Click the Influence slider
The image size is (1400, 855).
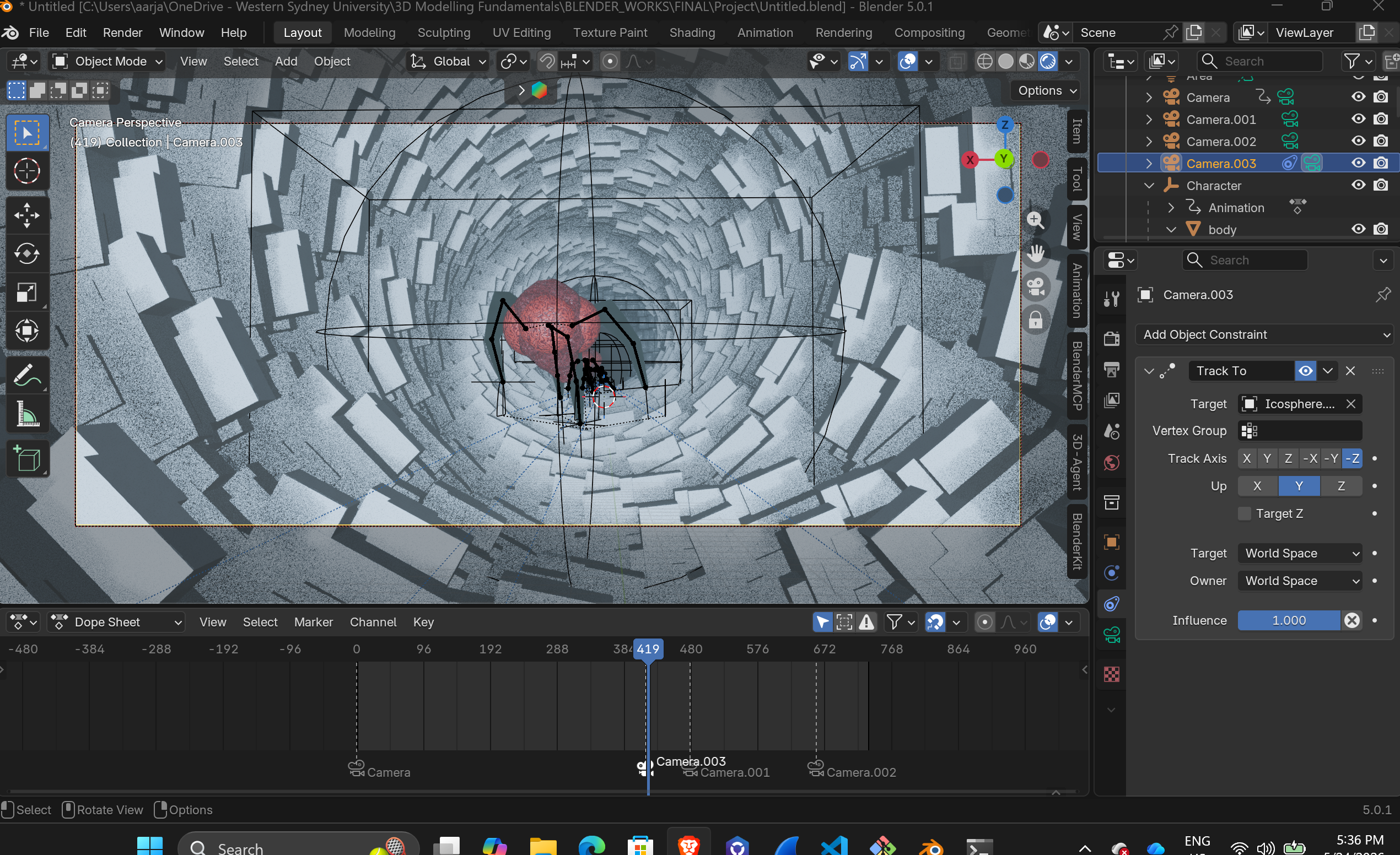1289,620
